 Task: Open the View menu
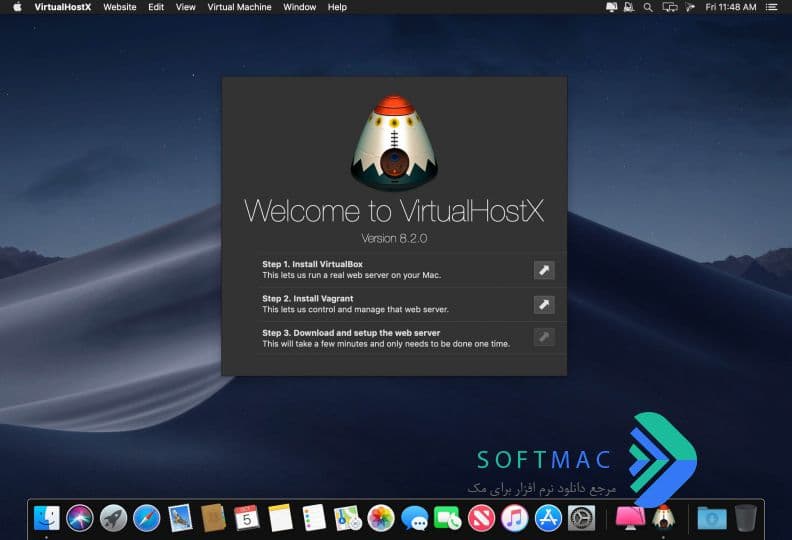pos(185,7)
